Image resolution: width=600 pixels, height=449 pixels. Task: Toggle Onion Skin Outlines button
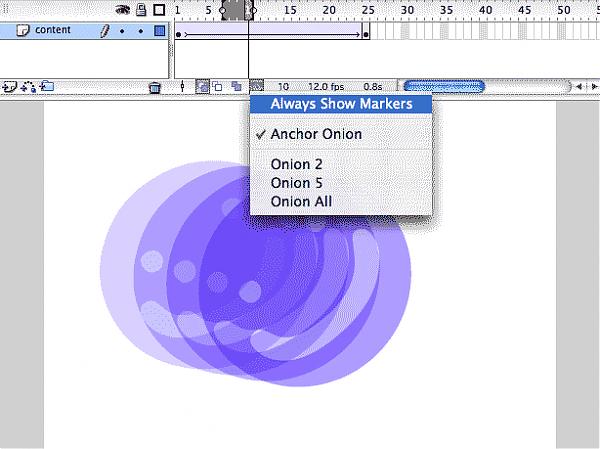coord(218,87)
